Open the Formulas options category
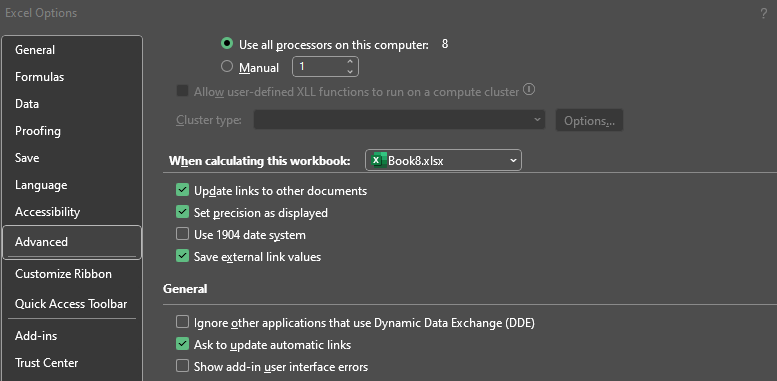The image size is (777, 381). coord(40,77)
